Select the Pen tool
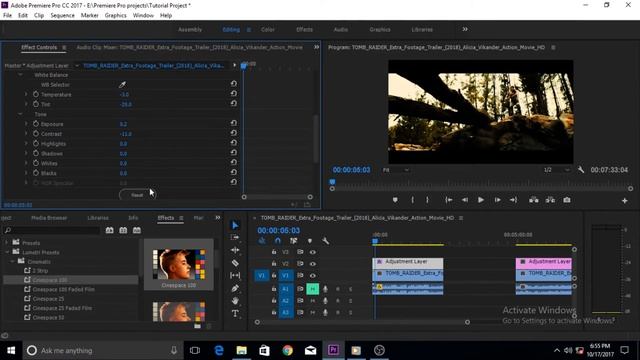Image resolution: width=640 pixels, height=360 pixels. tap(235, 288)
